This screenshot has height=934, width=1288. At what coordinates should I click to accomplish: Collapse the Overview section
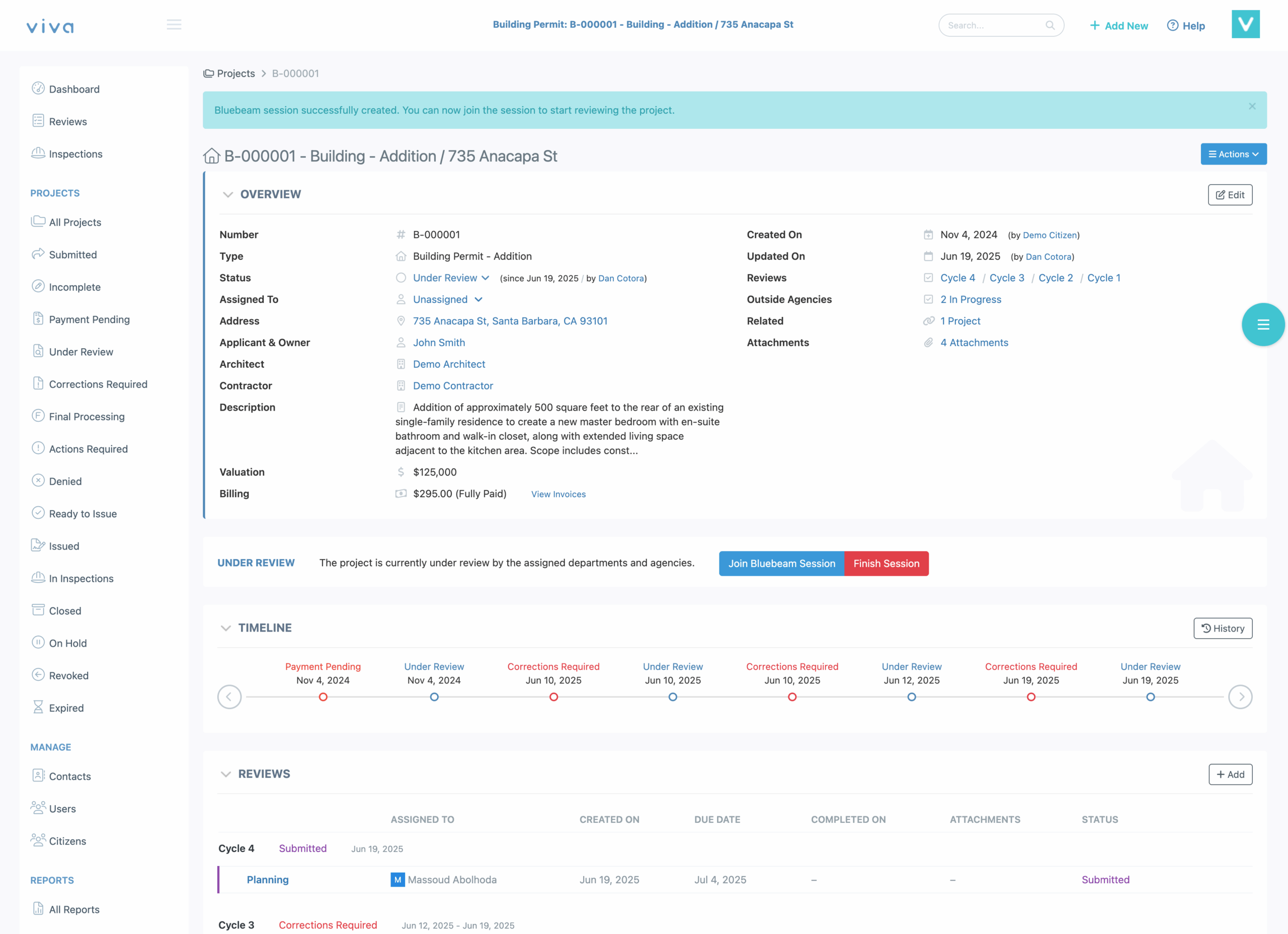pyautogui.click(x=228, y=194)
